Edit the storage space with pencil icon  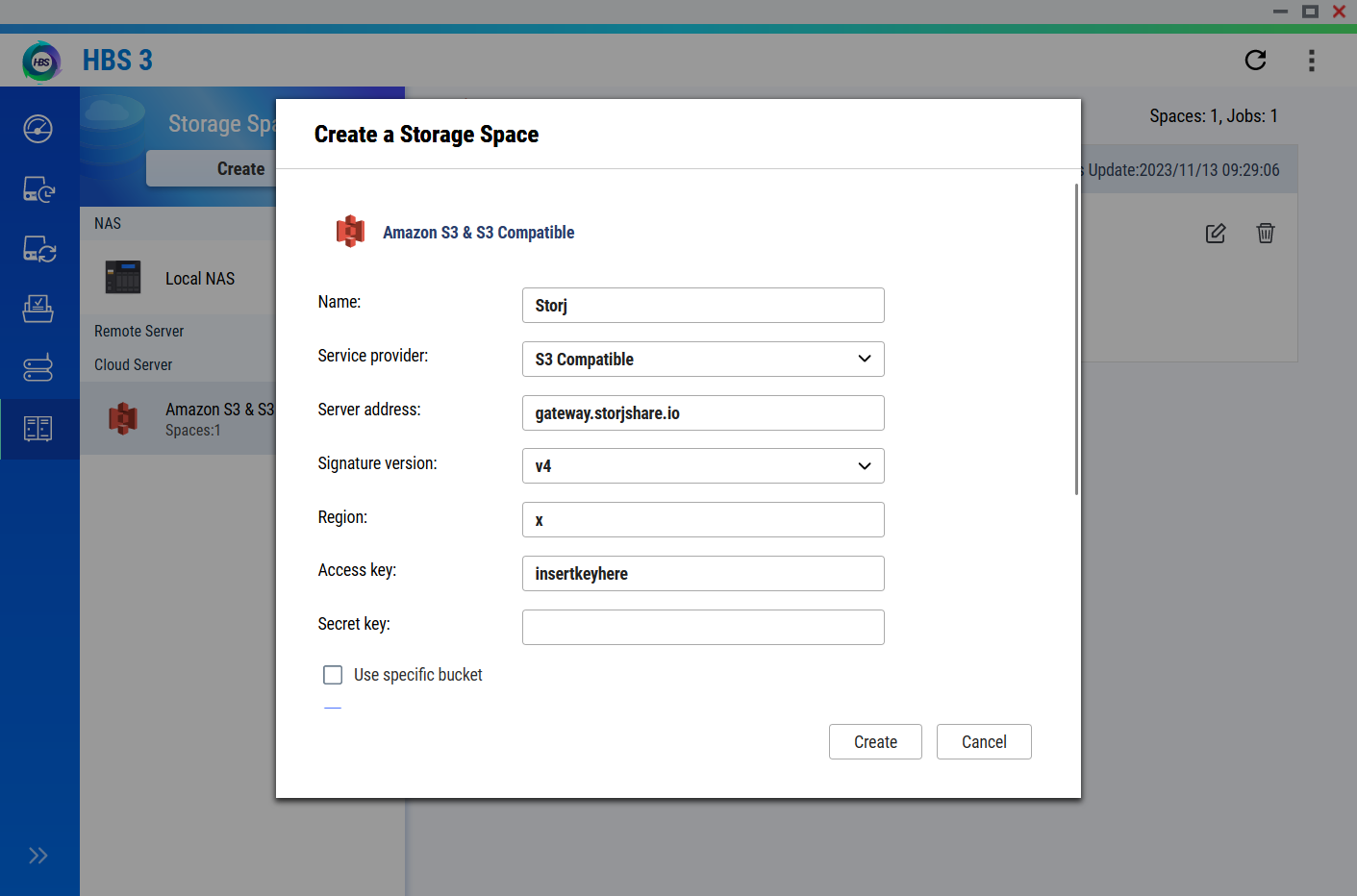(x=1216, y=233)
